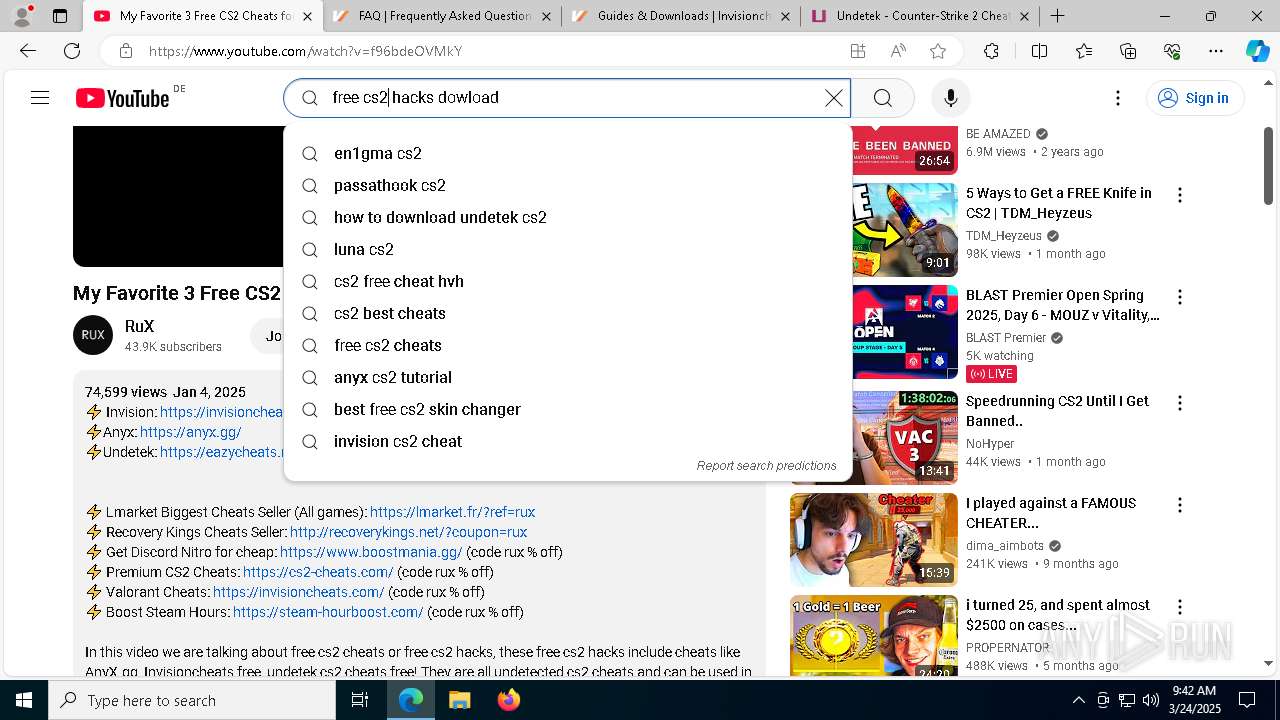The width and height of the screenshot is (1280, 720).
Task: Open the cs2-cheats.com link
Action: [x=318, y=572]
